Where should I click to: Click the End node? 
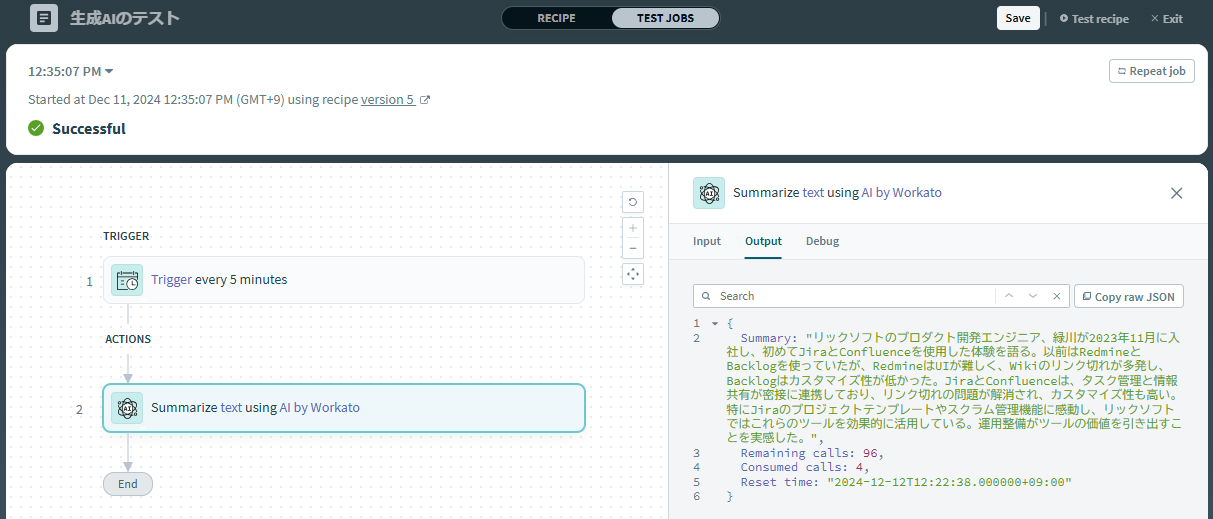coord(128,484)
